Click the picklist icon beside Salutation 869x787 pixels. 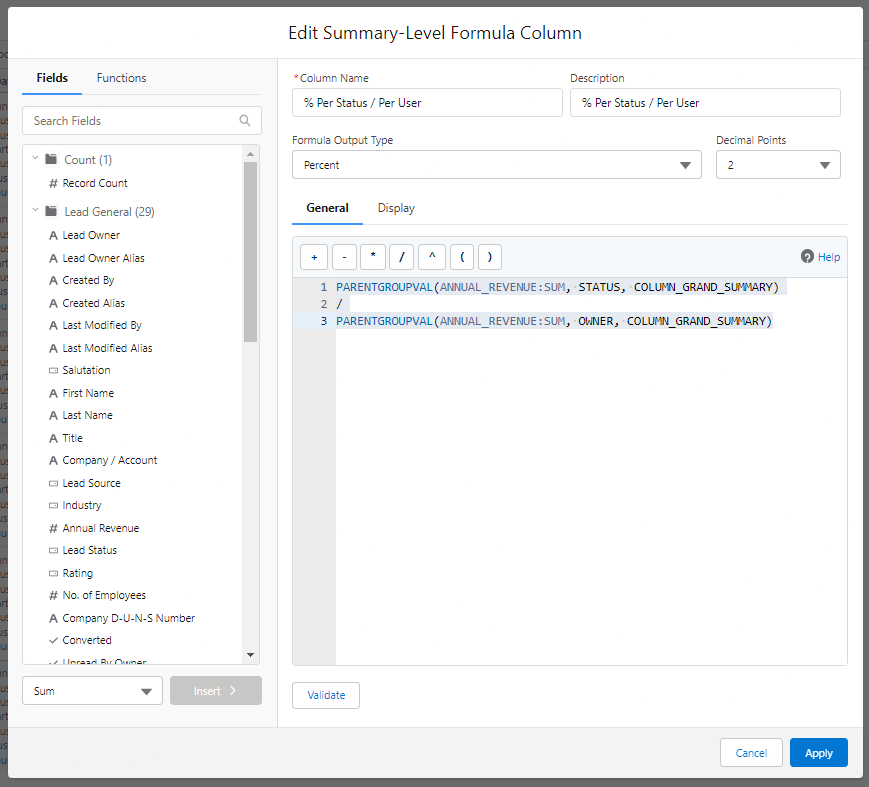[53, 370]
